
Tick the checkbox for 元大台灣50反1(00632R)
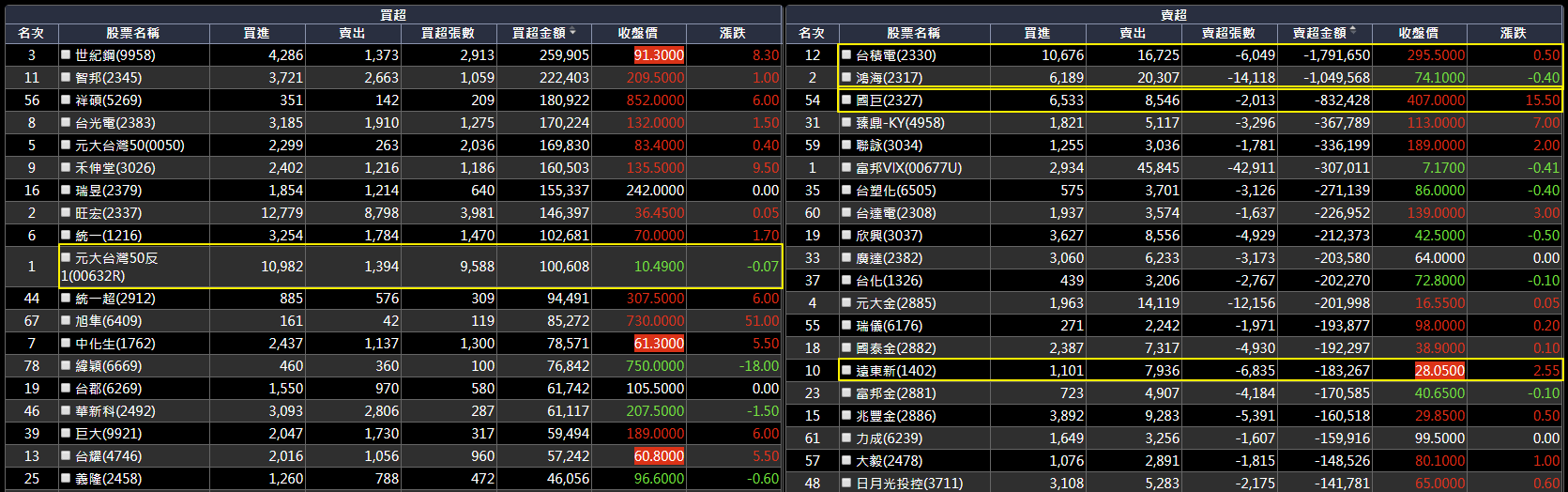66,257
